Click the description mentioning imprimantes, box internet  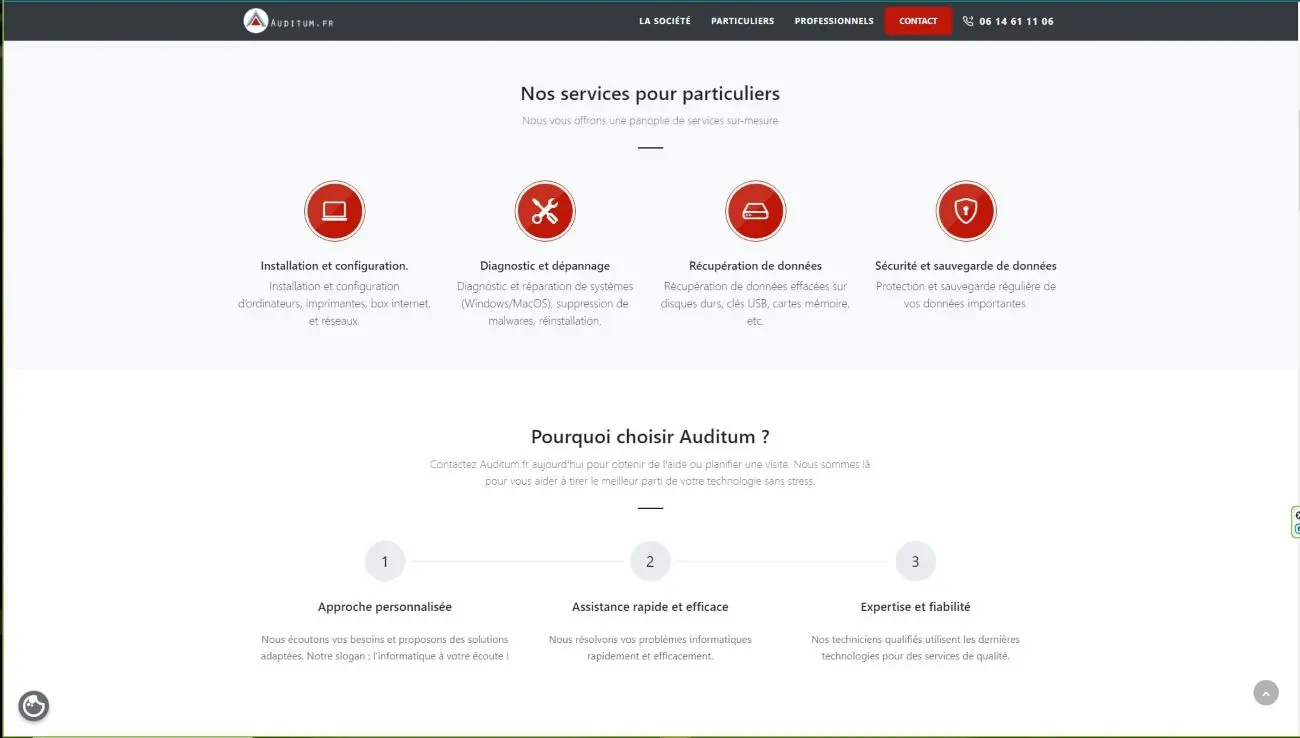[334, 304]
